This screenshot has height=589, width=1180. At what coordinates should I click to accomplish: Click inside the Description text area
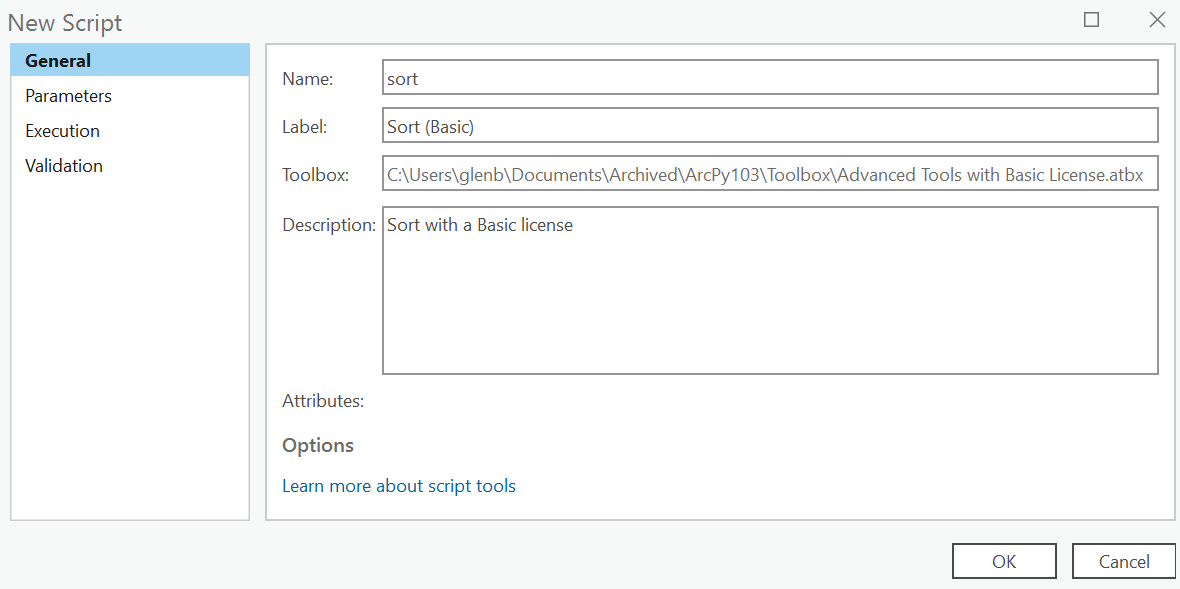(770, 290)
